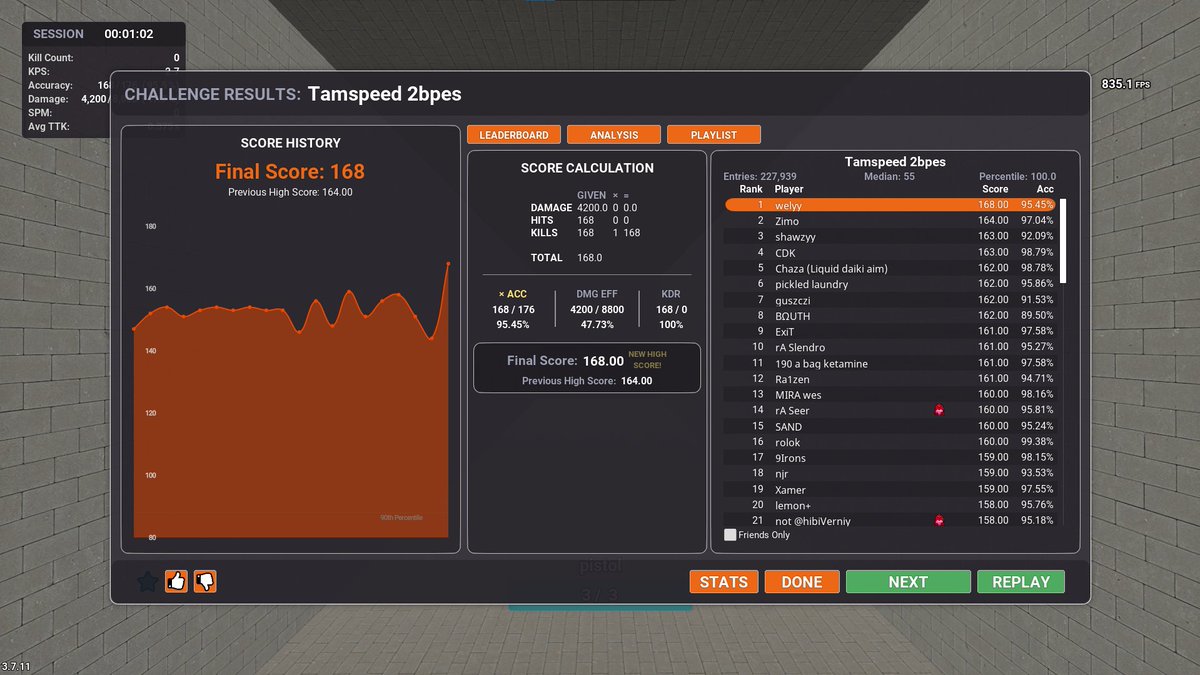
Task: Select player rA Seer
Action: [x=891, y=410]
